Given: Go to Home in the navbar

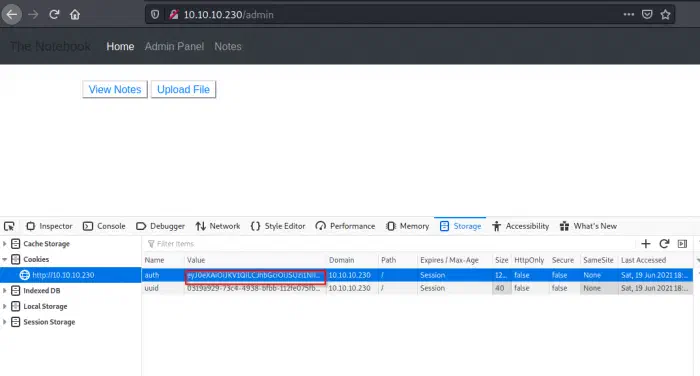Looking at the screenshot, I should (120, 46).
